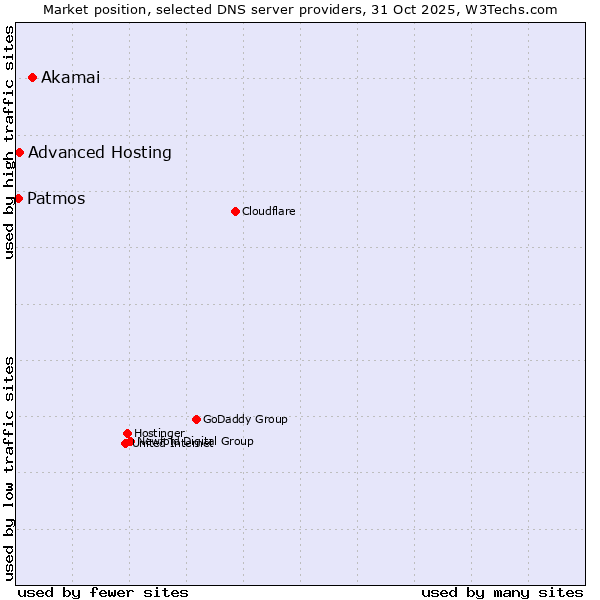Select the Cloudflare data point marker
The height and width of the screenshot is (600, 600).
coord(235,211)
